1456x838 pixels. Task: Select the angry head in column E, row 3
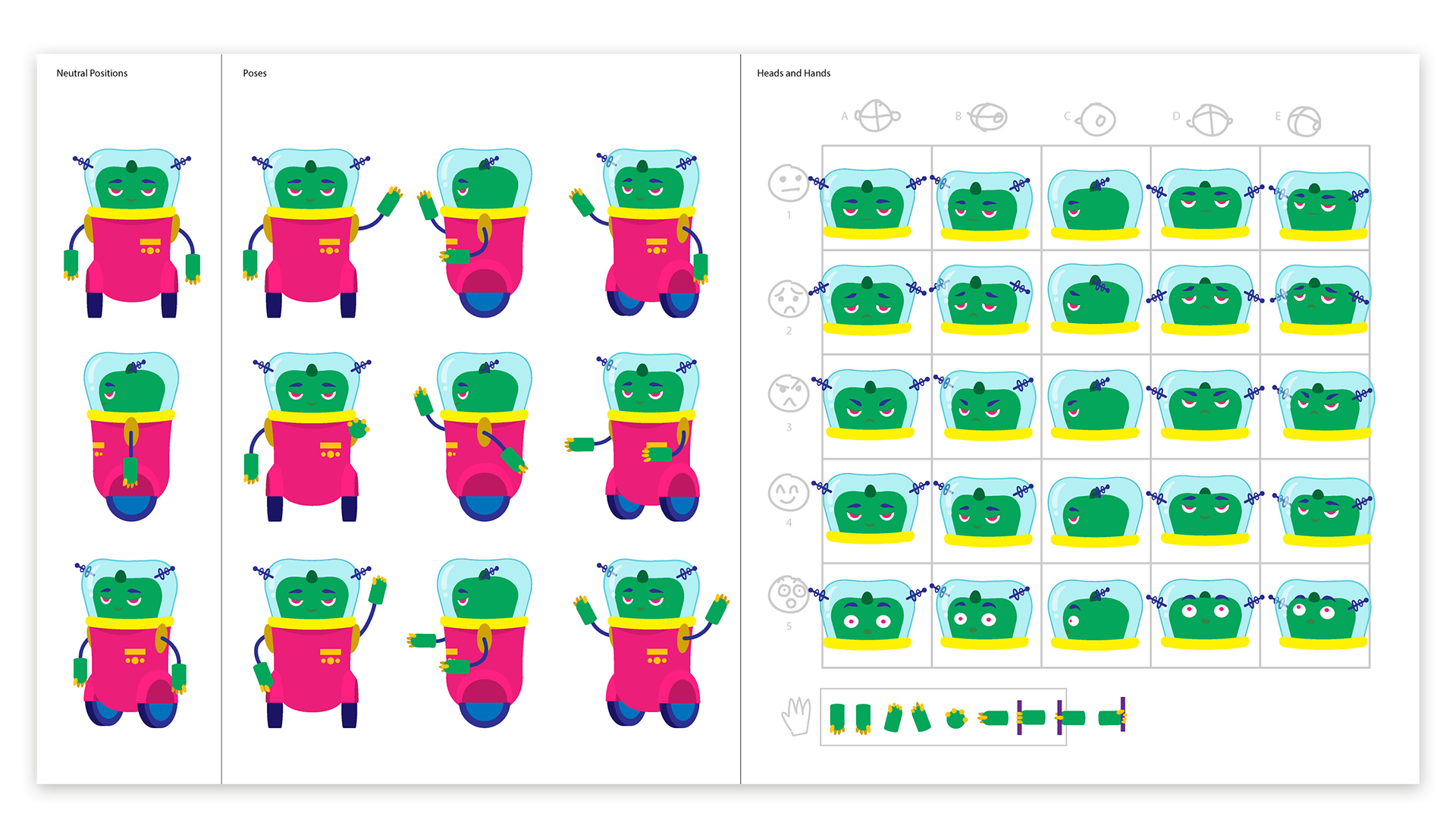coord(1324,405)
